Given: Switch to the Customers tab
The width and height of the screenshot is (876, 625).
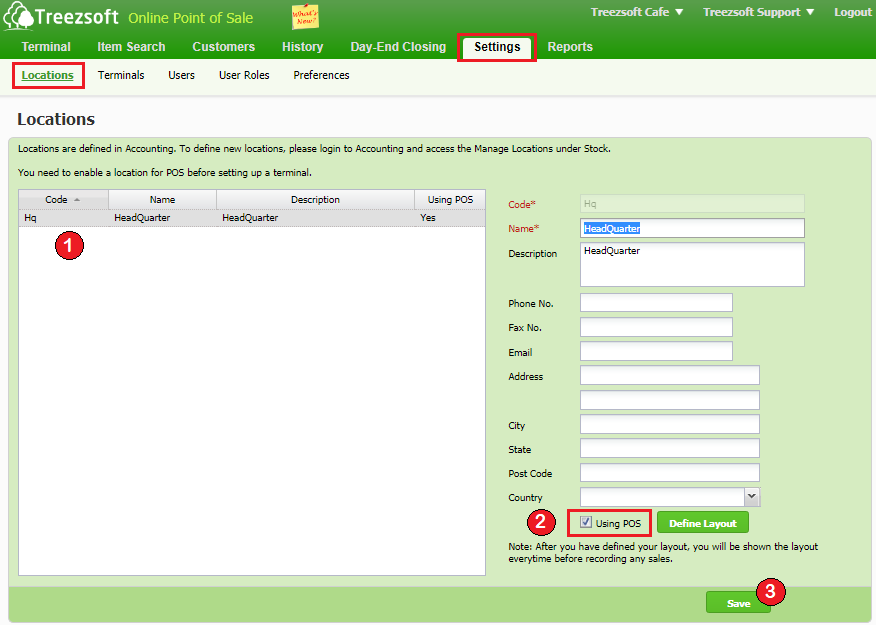Looking at the screenshot, I should [x=223, y=47].
